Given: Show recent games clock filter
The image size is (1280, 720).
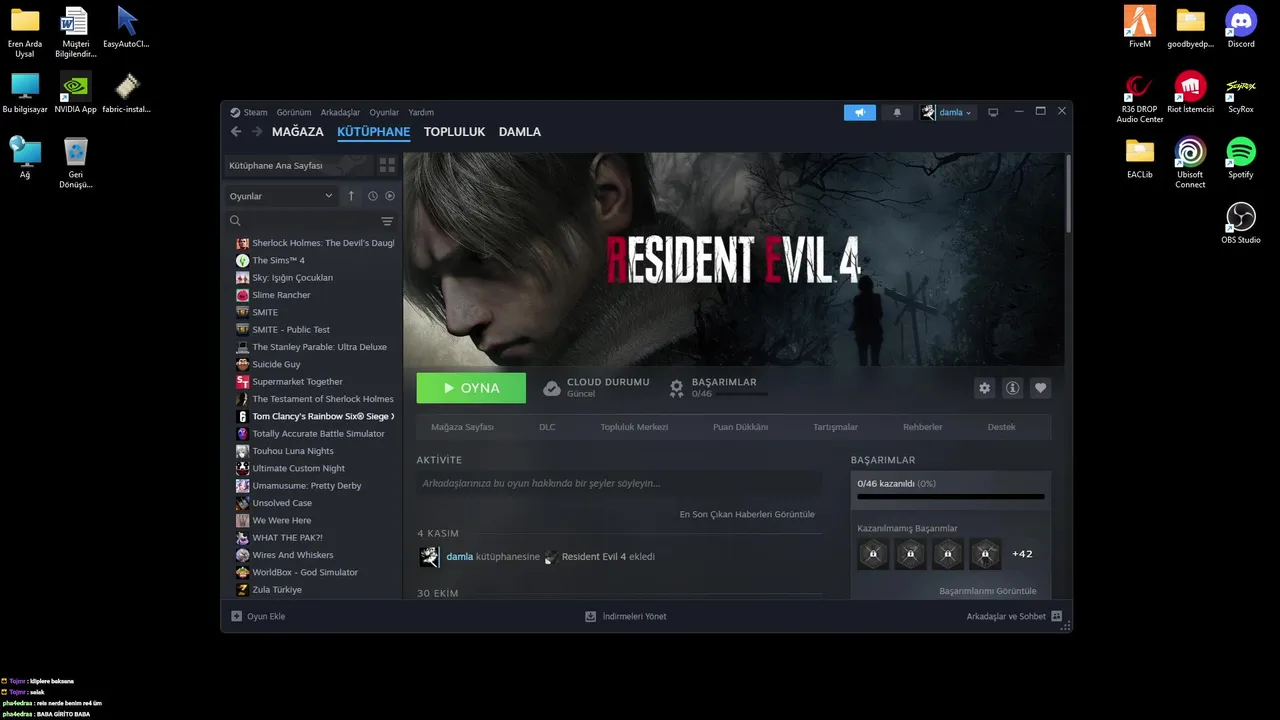Looking at the screenshot, I should tap(372, 196).
